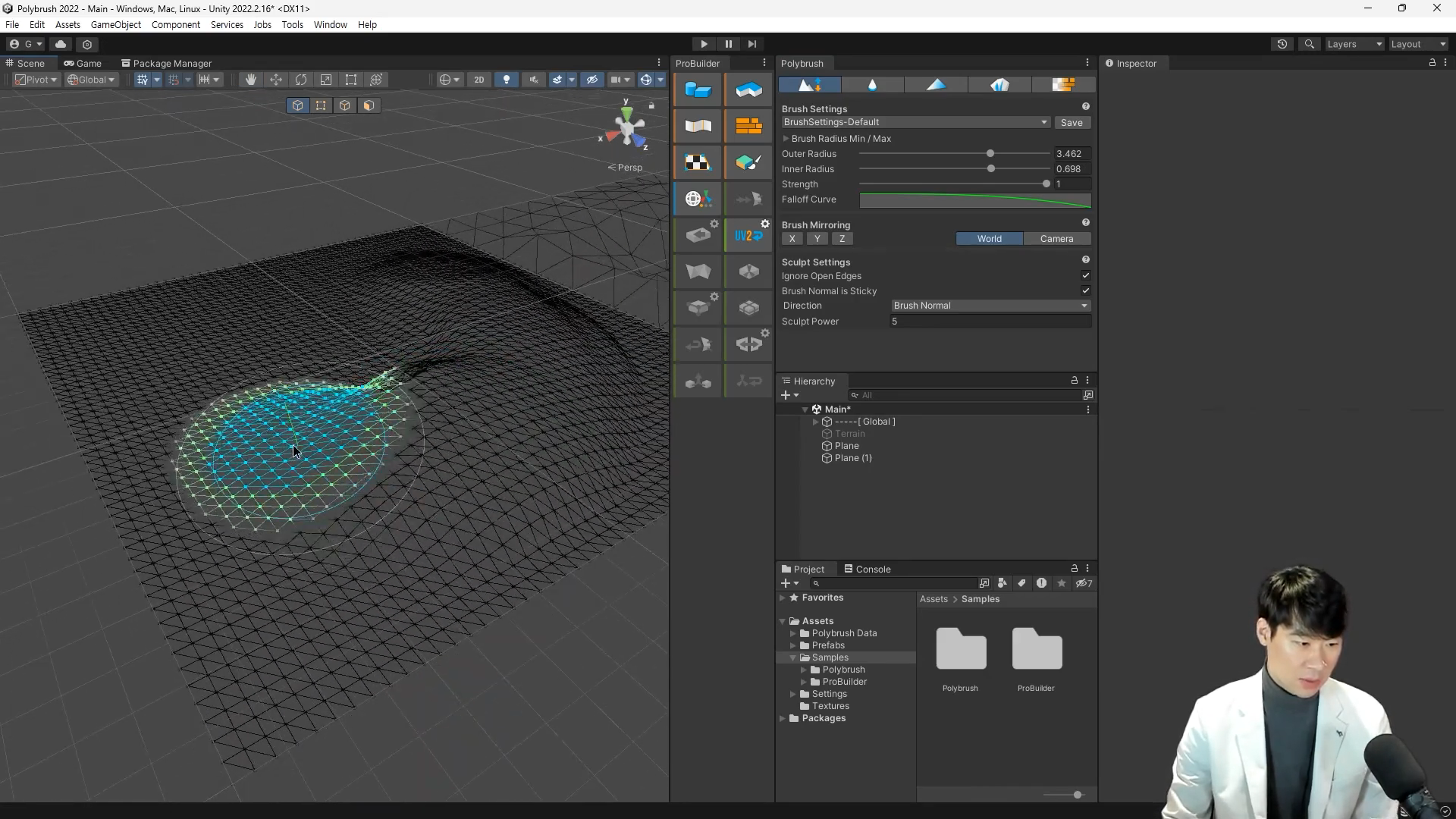Toggle Ignore Open Edges checkbox
This screenshot has height=819, width=1456.
1085,276
